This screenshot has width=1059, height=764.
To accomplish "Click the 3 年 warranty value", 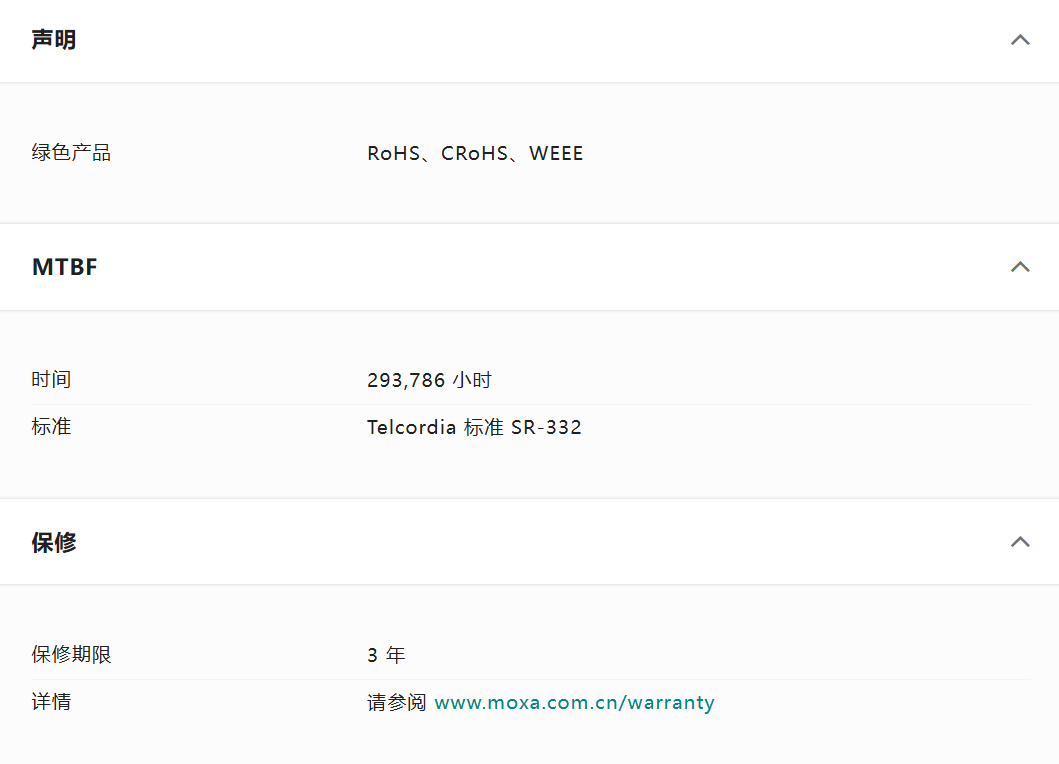I will pos(386,655).
